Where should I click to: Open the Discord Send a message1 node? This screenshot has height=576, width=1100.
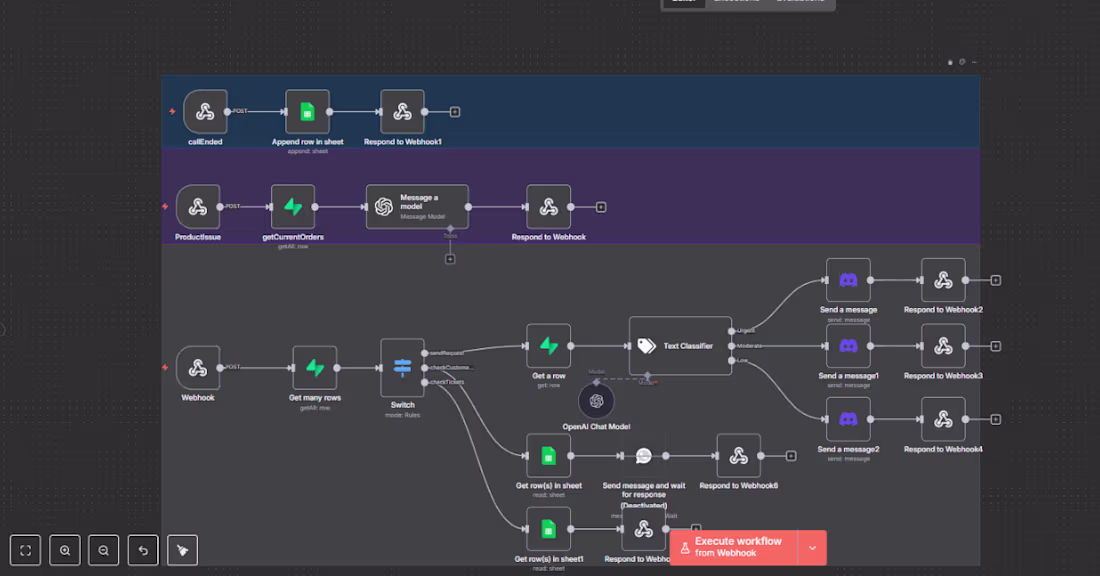(848, 346)
